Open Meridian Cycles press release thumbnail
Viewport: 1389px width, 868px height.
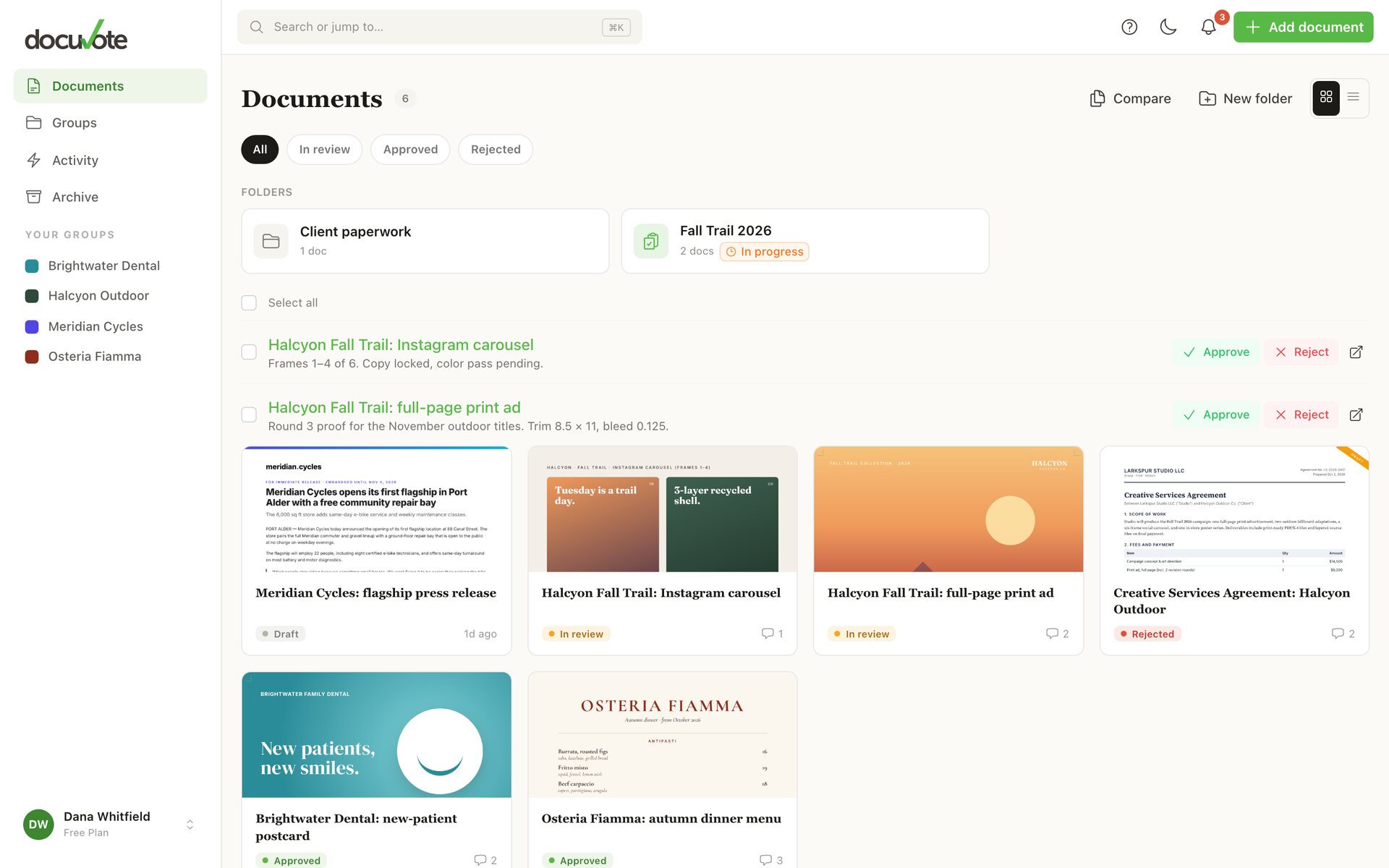tap(376, 510)
